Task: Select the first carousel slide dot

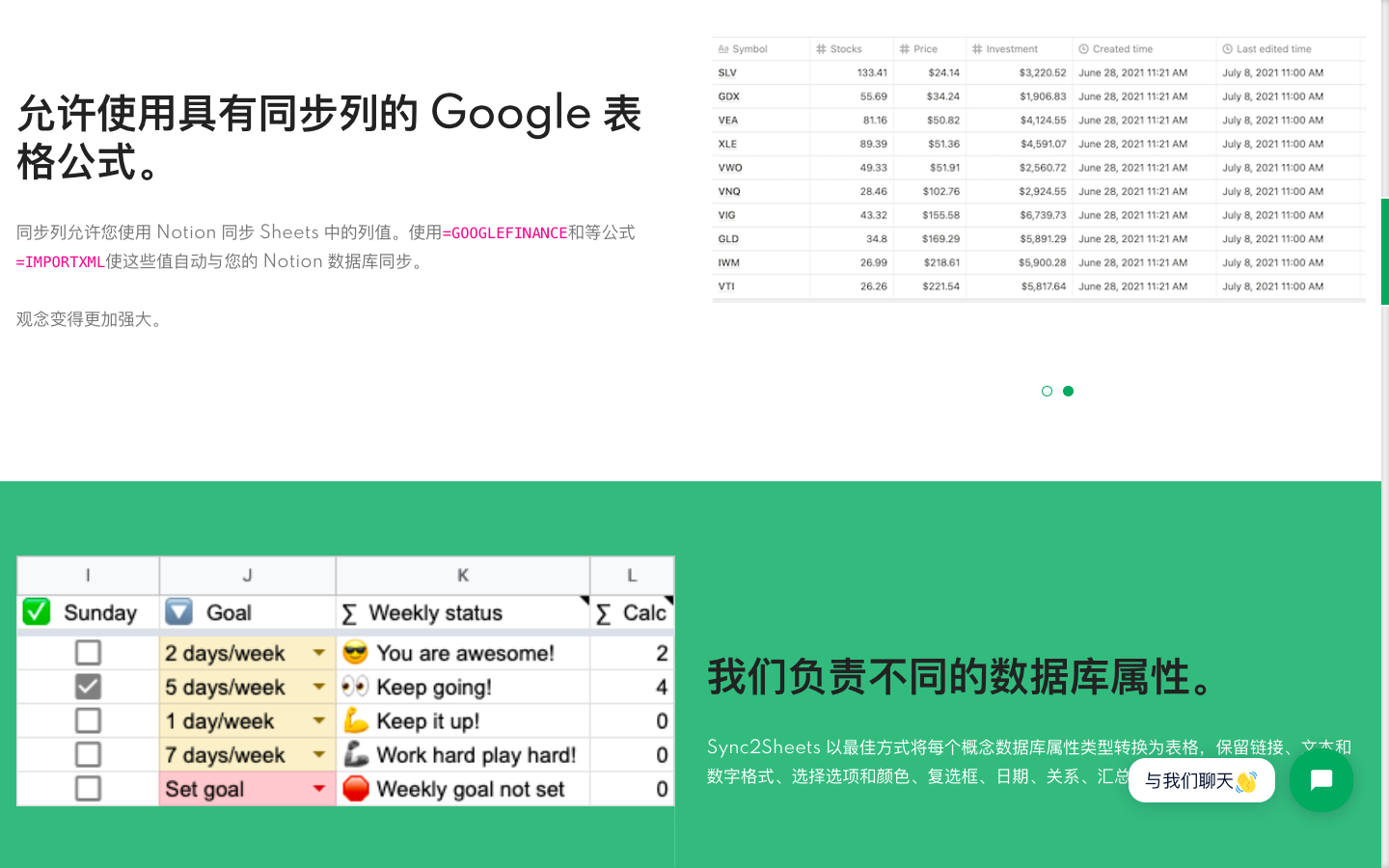Action: tap(1047, 391)
